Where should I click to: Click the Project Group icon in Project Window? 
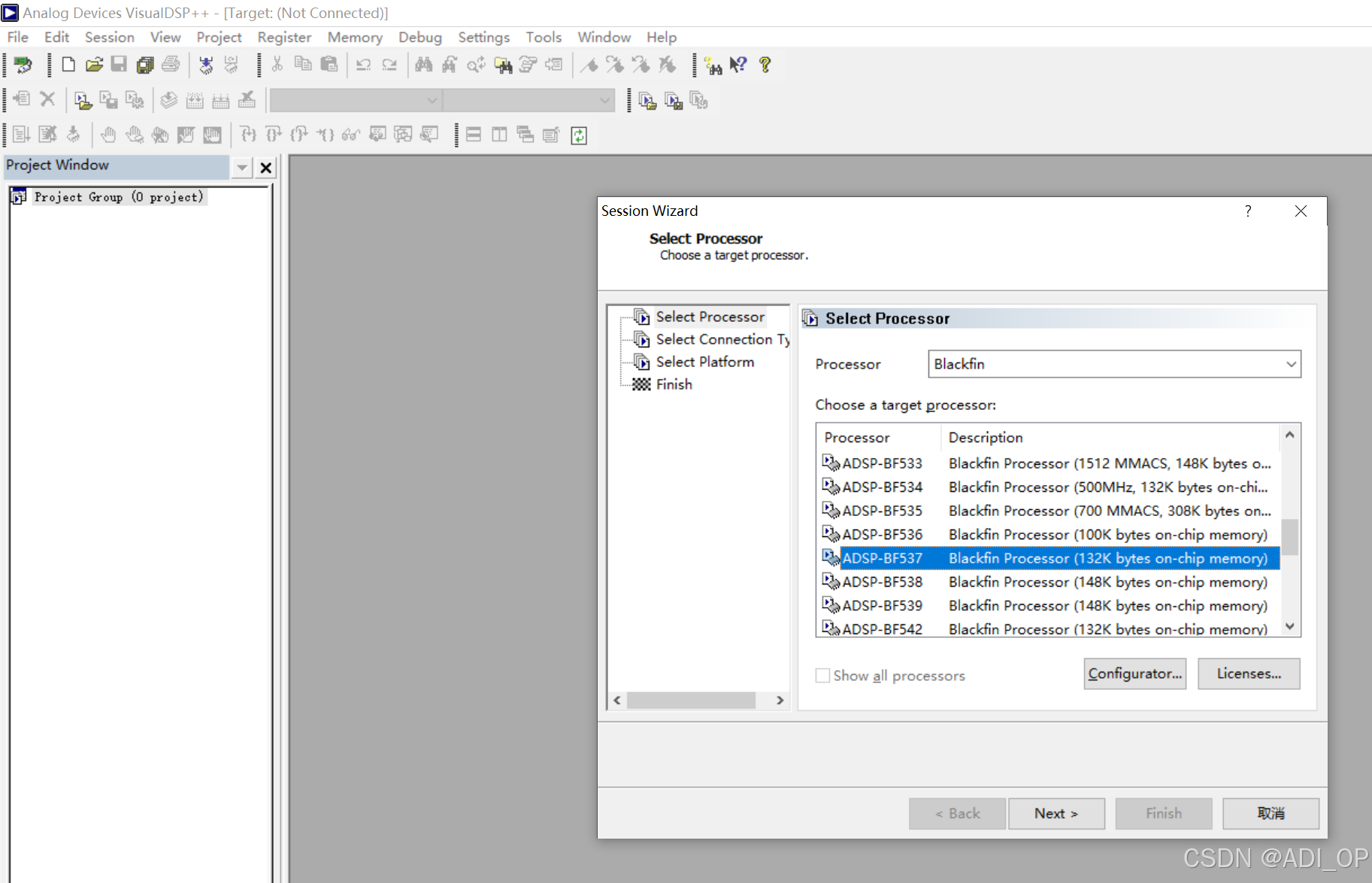pyautogui.click(x=19, y=197)
